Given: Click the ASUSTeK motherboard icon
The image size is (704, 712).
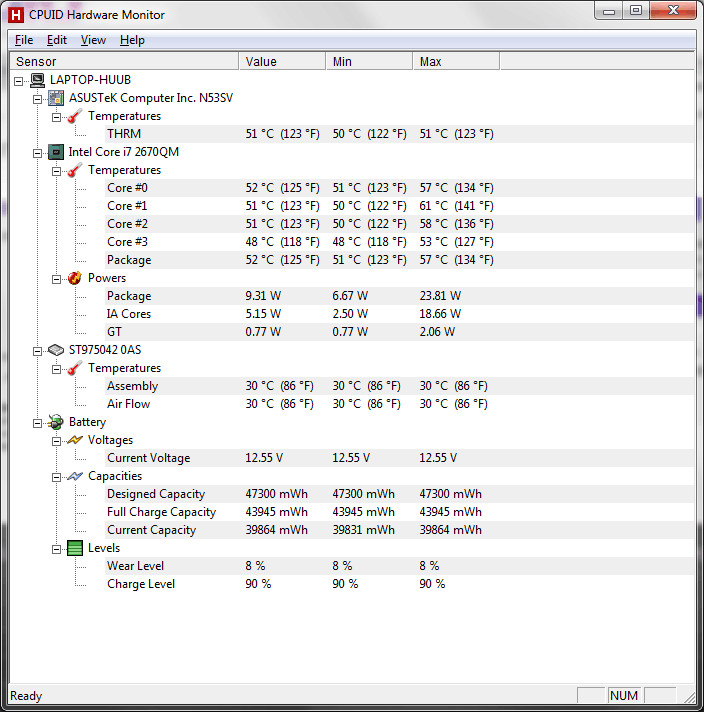Looking at the screenshot, I should tap(56, 98).
